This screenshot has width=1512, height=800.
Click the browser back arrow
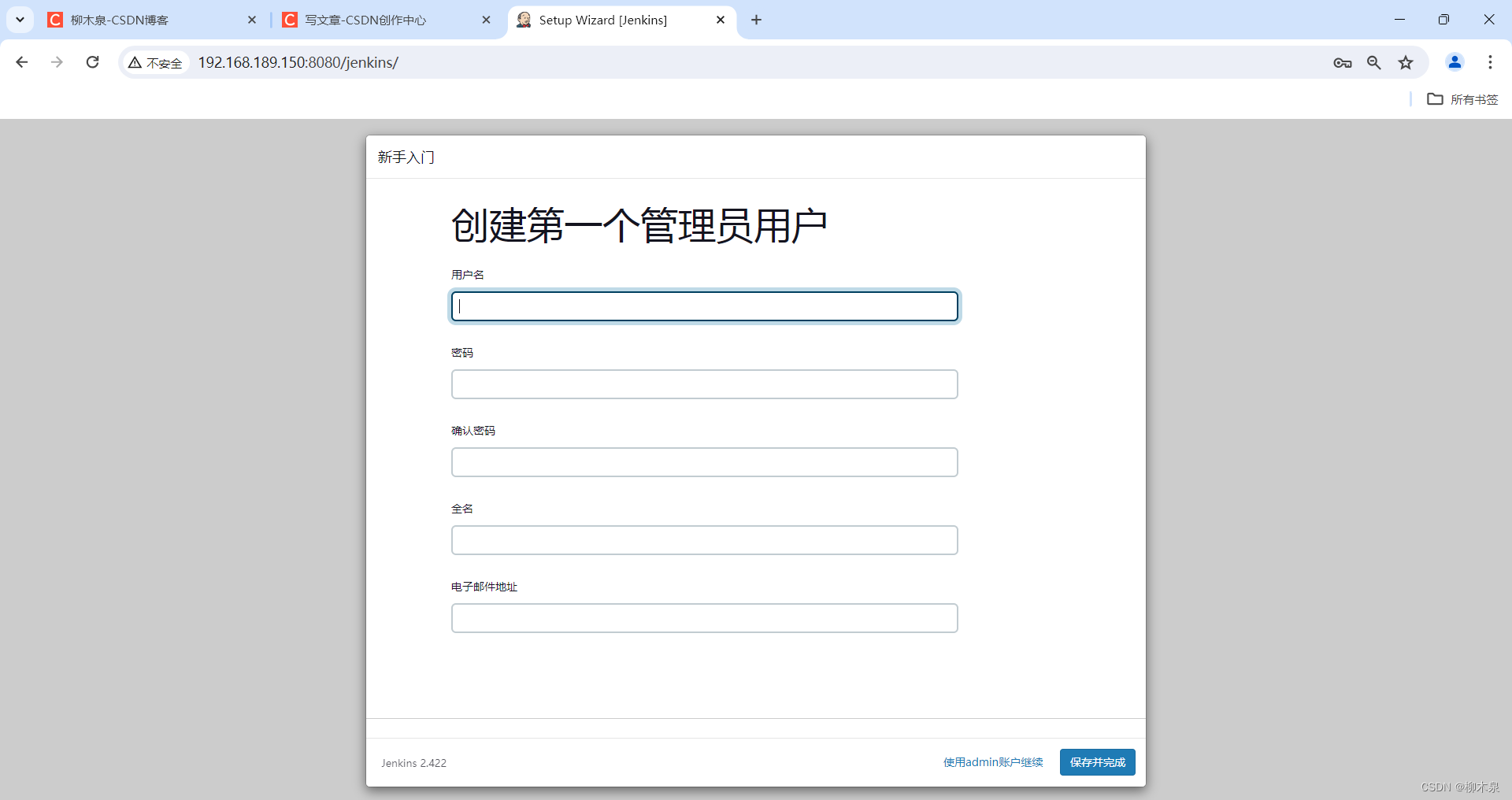point(22,62)
